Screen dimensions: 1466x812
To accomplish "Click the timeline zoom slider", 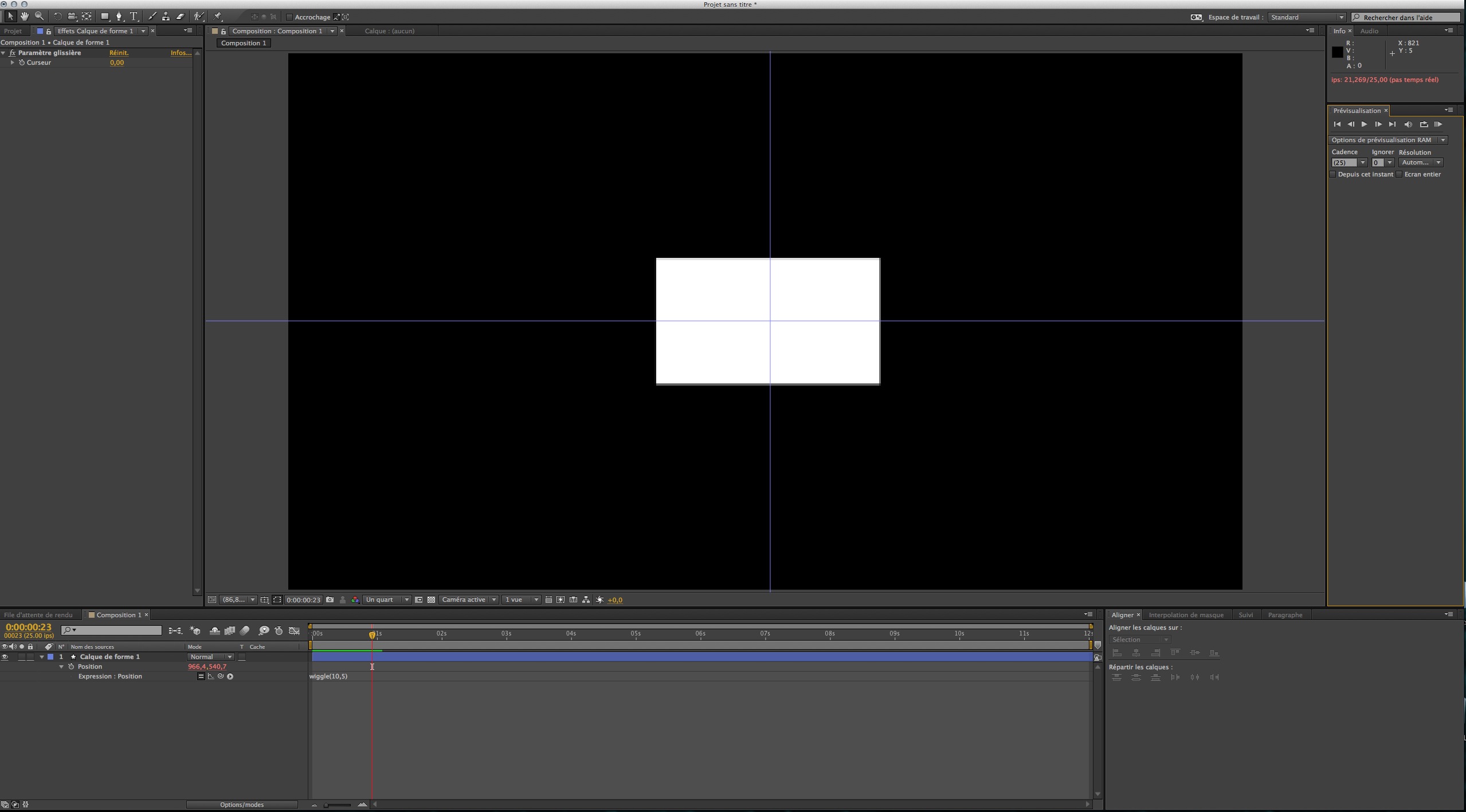I will coord(337,805).
